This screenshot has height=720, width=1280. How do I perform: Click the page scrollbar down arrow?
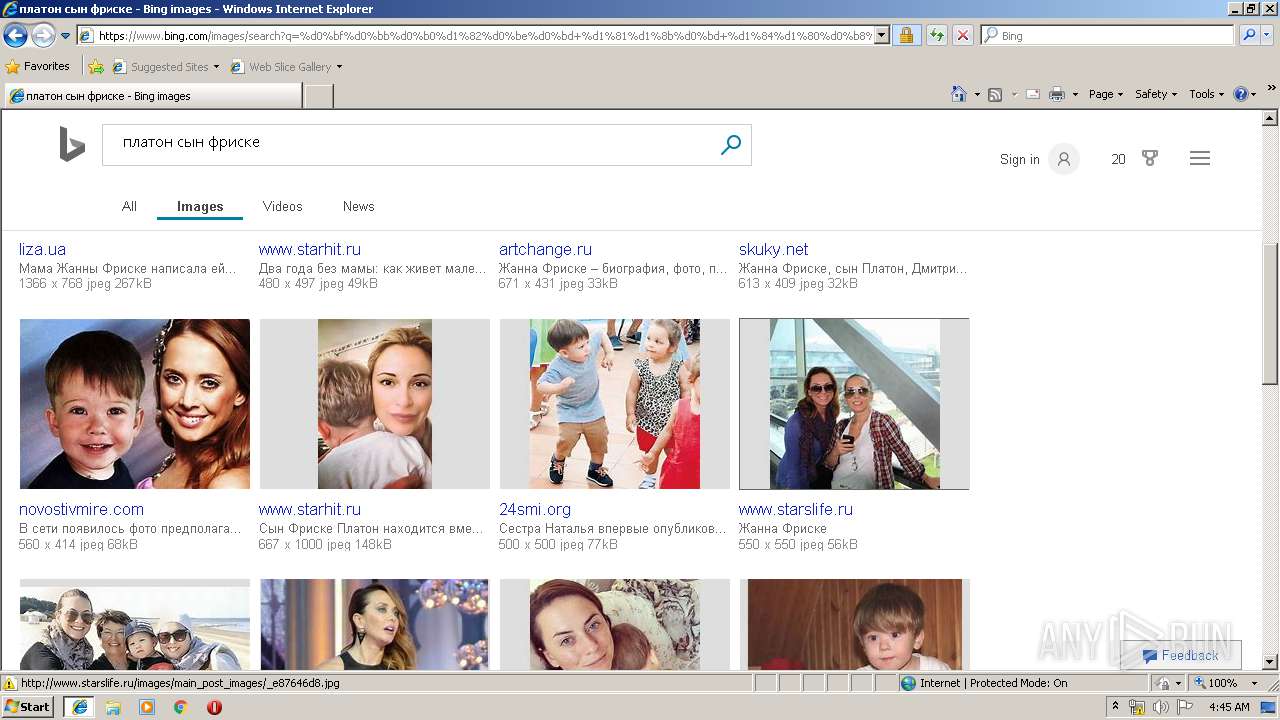pyautogui.click(x=1270, y=662)
